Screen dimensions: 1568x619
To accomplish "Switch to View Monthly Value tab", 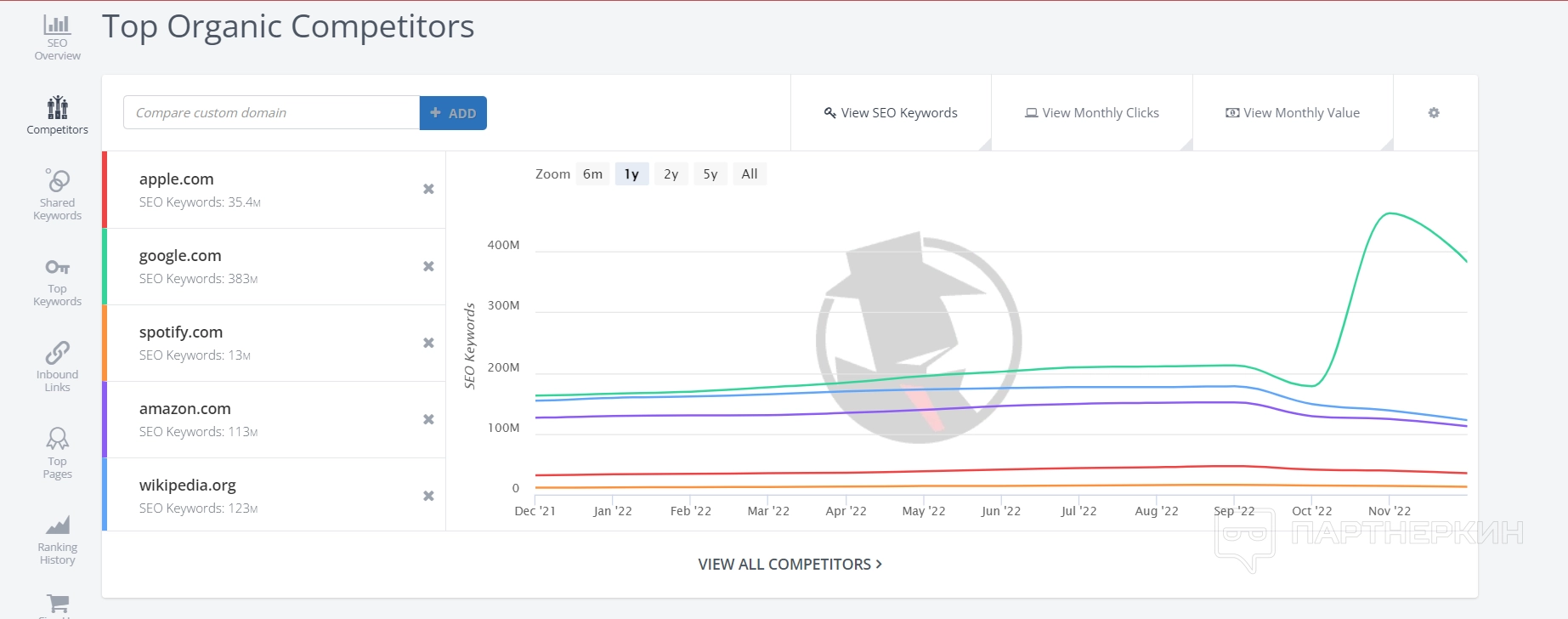I will pyautogui.click(x=1293, y=113).
